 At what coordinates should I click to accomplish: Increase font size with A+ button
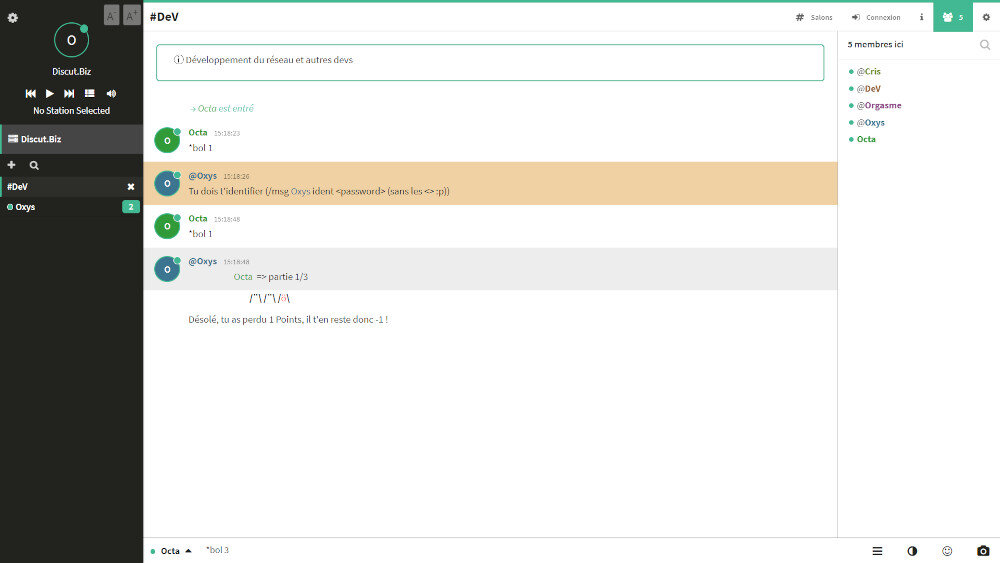click(x=131, y=14)
